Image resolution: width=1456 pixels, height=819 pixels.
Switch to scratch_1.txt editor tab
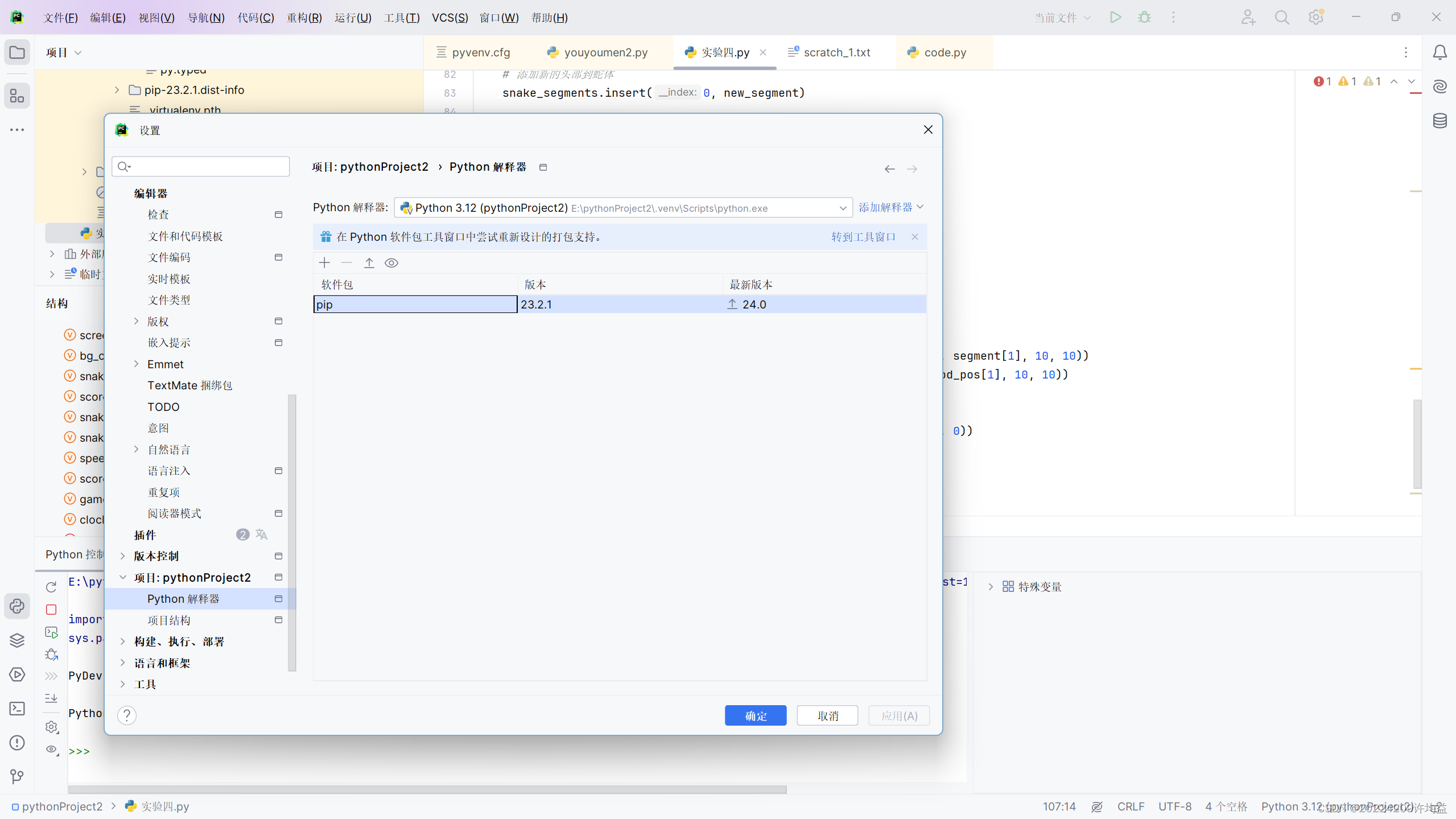(829, 52)
